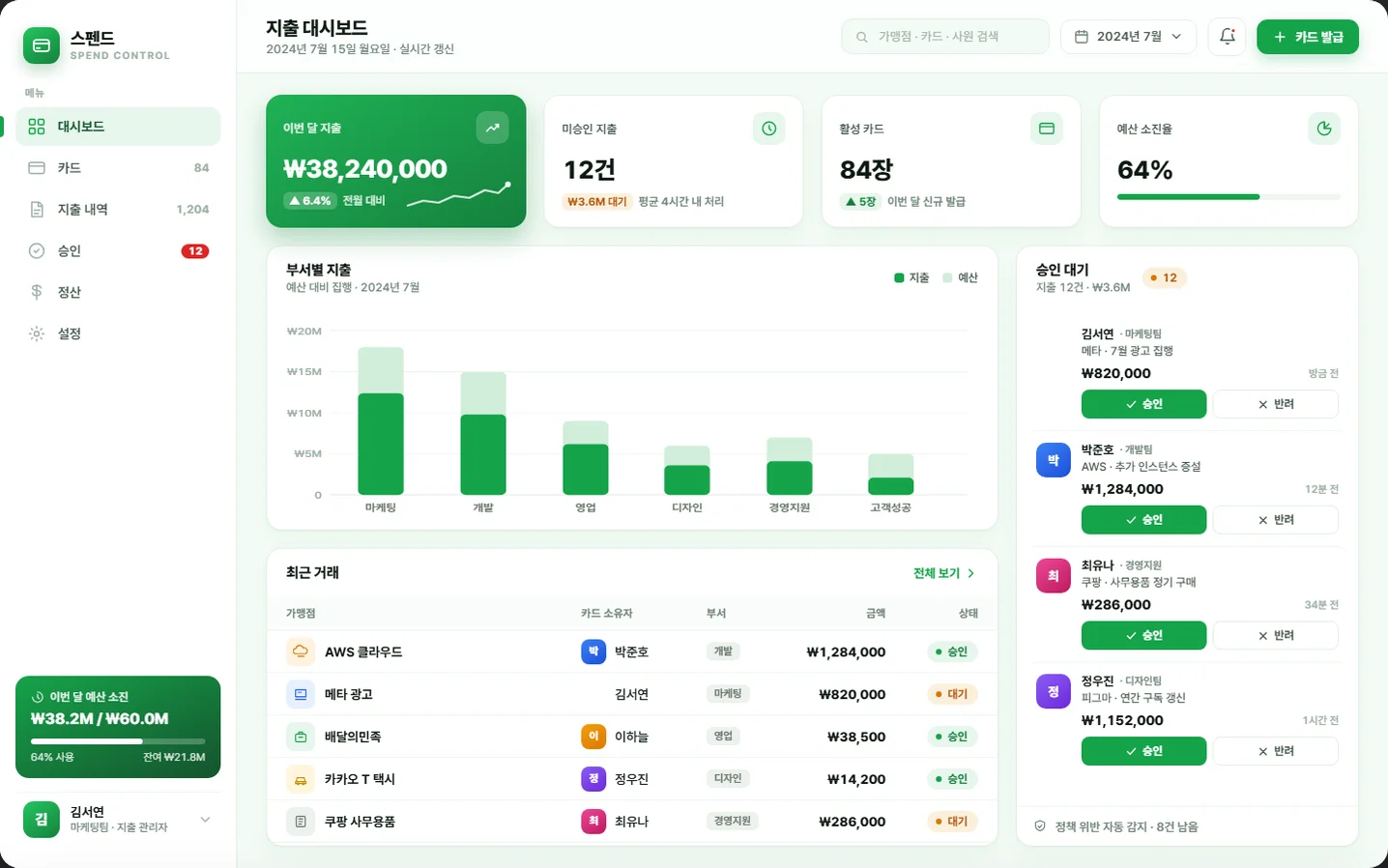
Task: Reject 박준호's AWS request
Action: tap(1276, 520)
